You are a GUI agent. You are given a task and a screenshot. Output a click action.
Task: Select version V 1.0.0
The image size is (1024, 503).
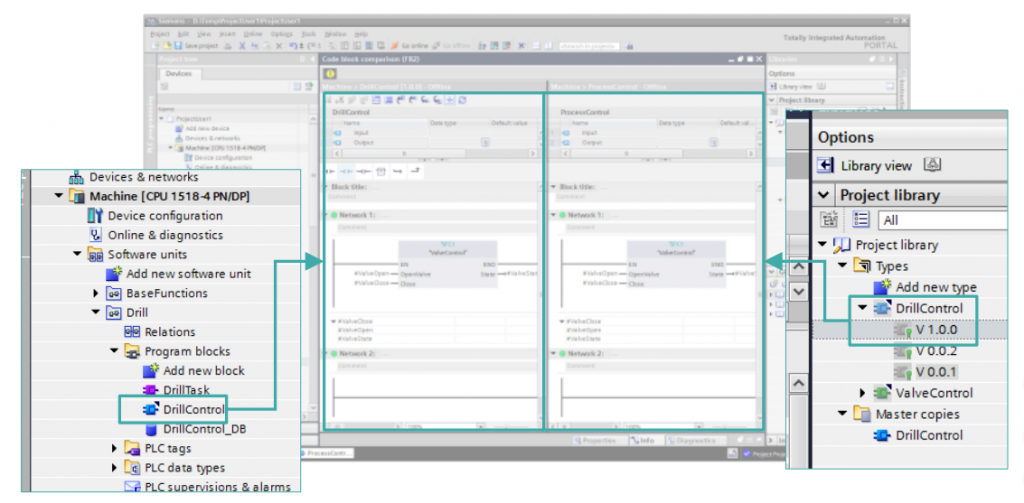coord(936,330)
